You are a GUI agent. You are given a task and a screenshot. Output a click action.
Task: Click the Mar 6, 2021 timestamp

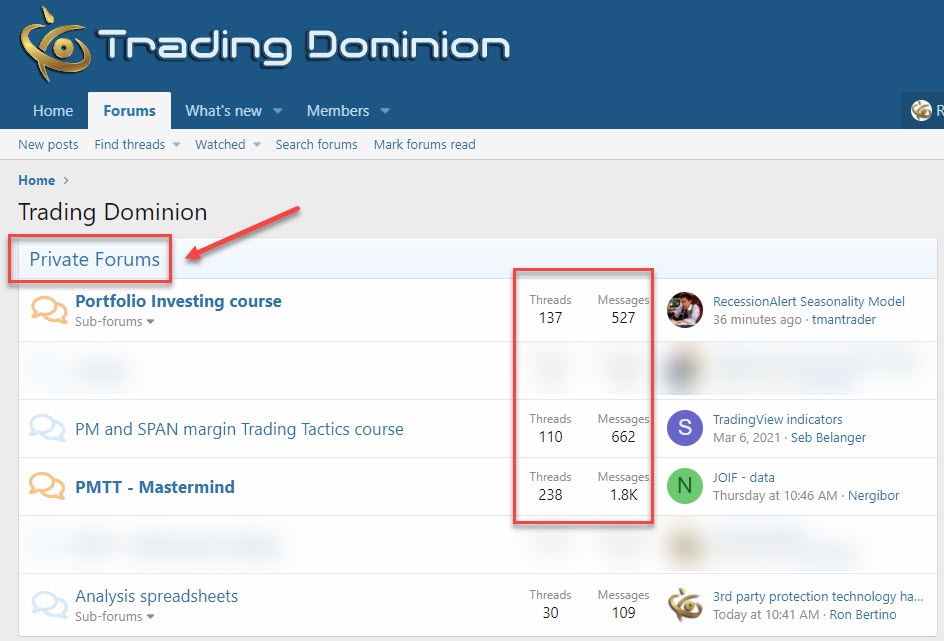coord(747,438)
